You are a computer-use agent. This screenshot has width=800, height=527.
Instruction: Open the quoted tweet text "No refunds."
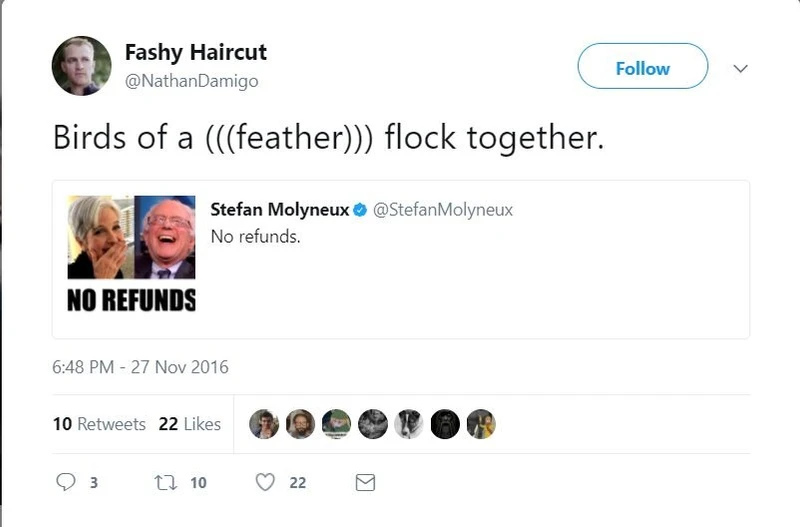(x=255, y=237)
